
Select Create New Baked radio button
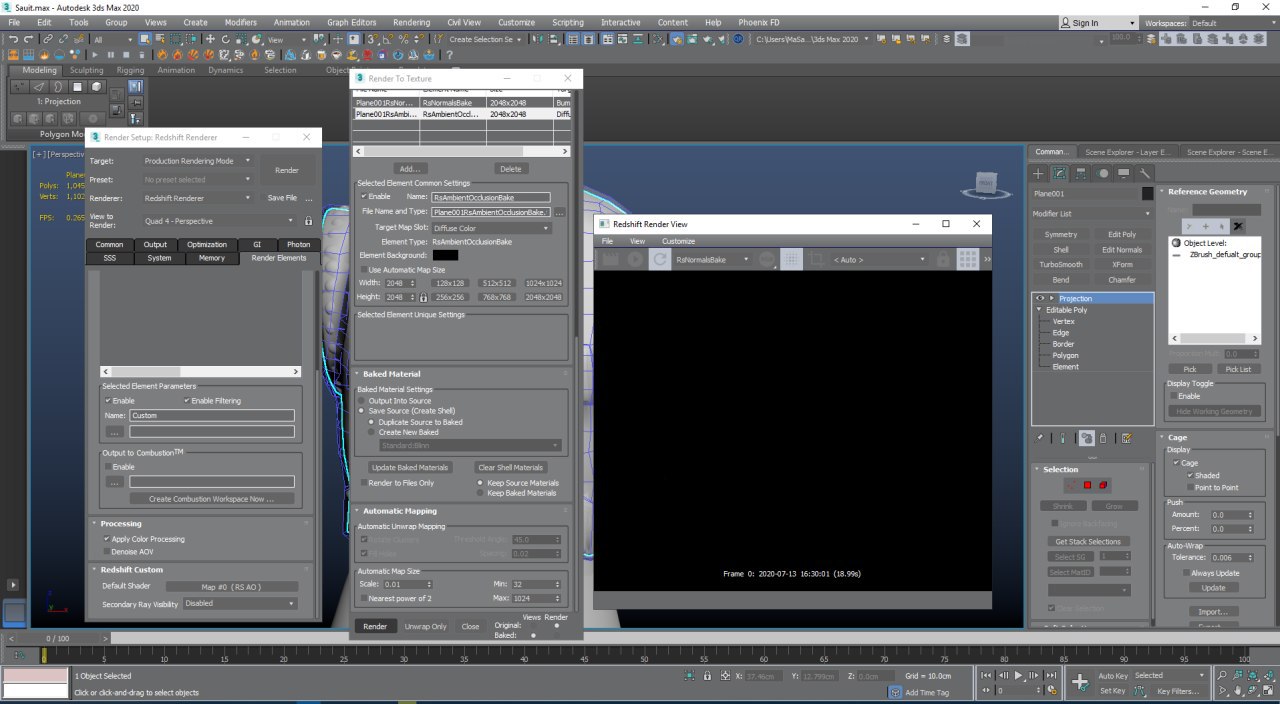coord(372,432)
